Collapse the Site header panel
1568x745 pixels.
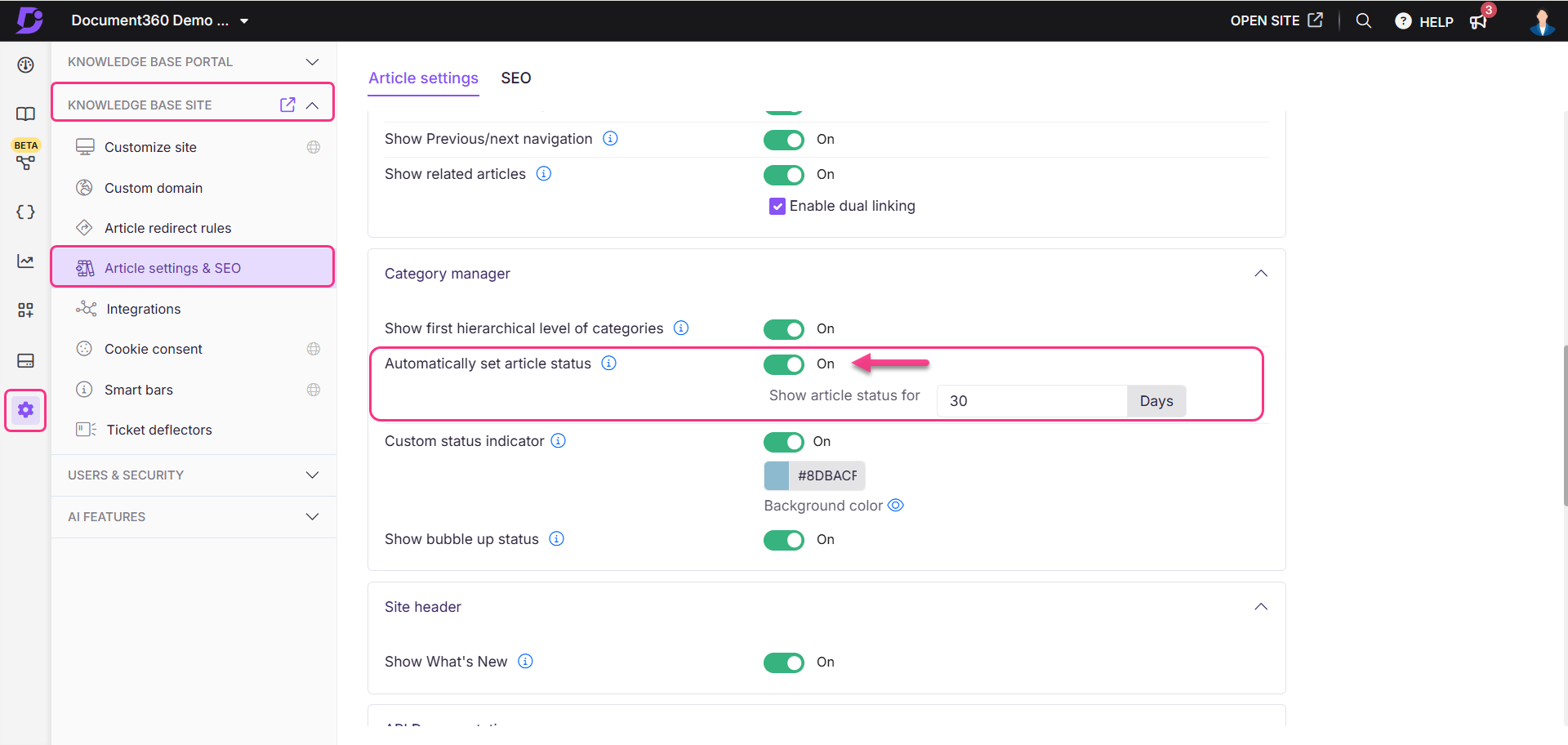tap(1261, 606)
